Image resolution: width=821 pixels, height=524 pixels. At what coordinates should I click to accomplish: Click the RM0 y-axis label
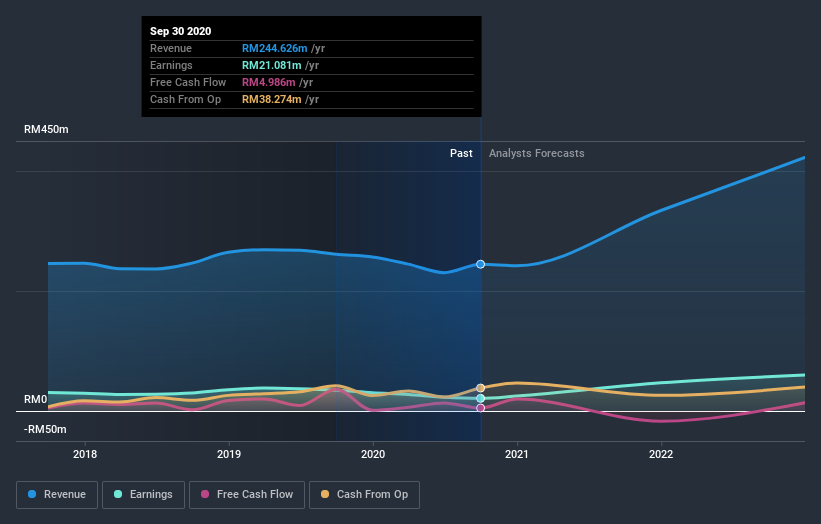36,399
